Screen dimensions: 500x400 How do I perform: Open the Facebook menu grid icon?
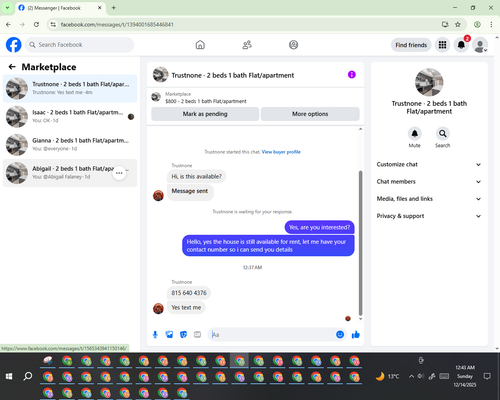[x=442, y=45]
